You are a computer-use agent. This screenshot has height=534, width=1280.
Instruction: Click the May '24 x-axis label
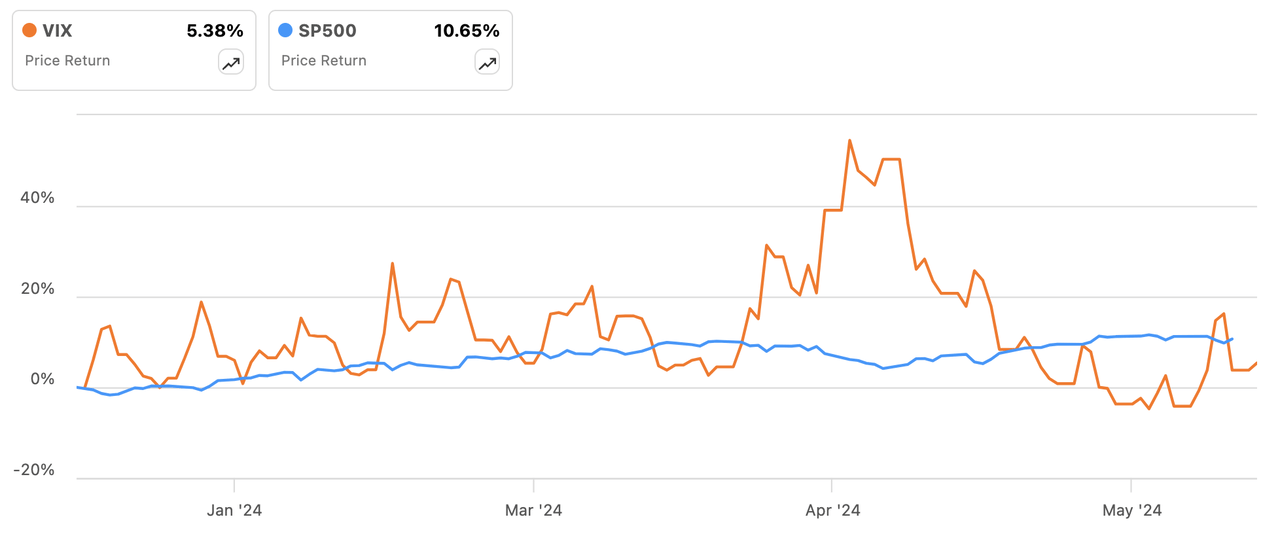[1131, 511]
